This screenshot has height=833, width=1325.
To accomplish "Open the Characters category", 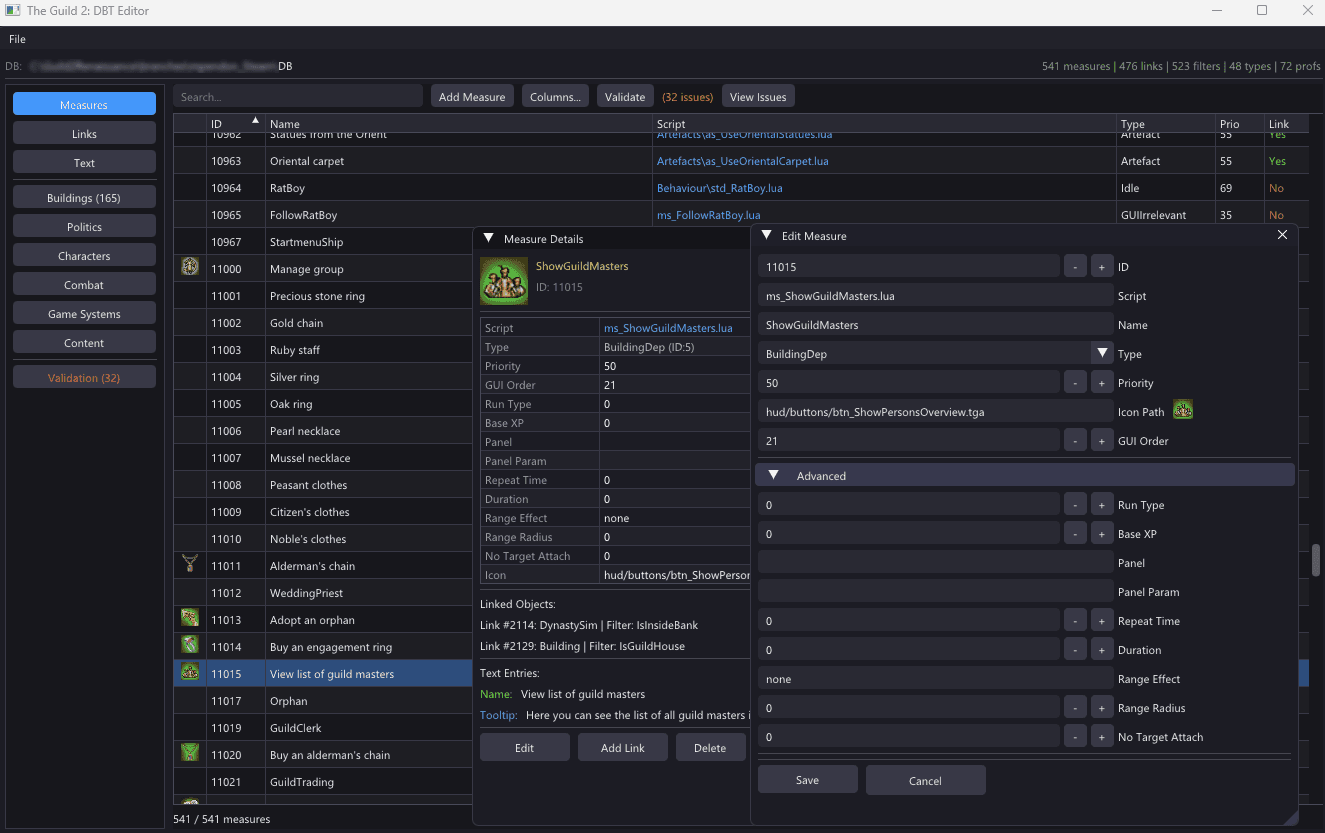I will [84, 255].
